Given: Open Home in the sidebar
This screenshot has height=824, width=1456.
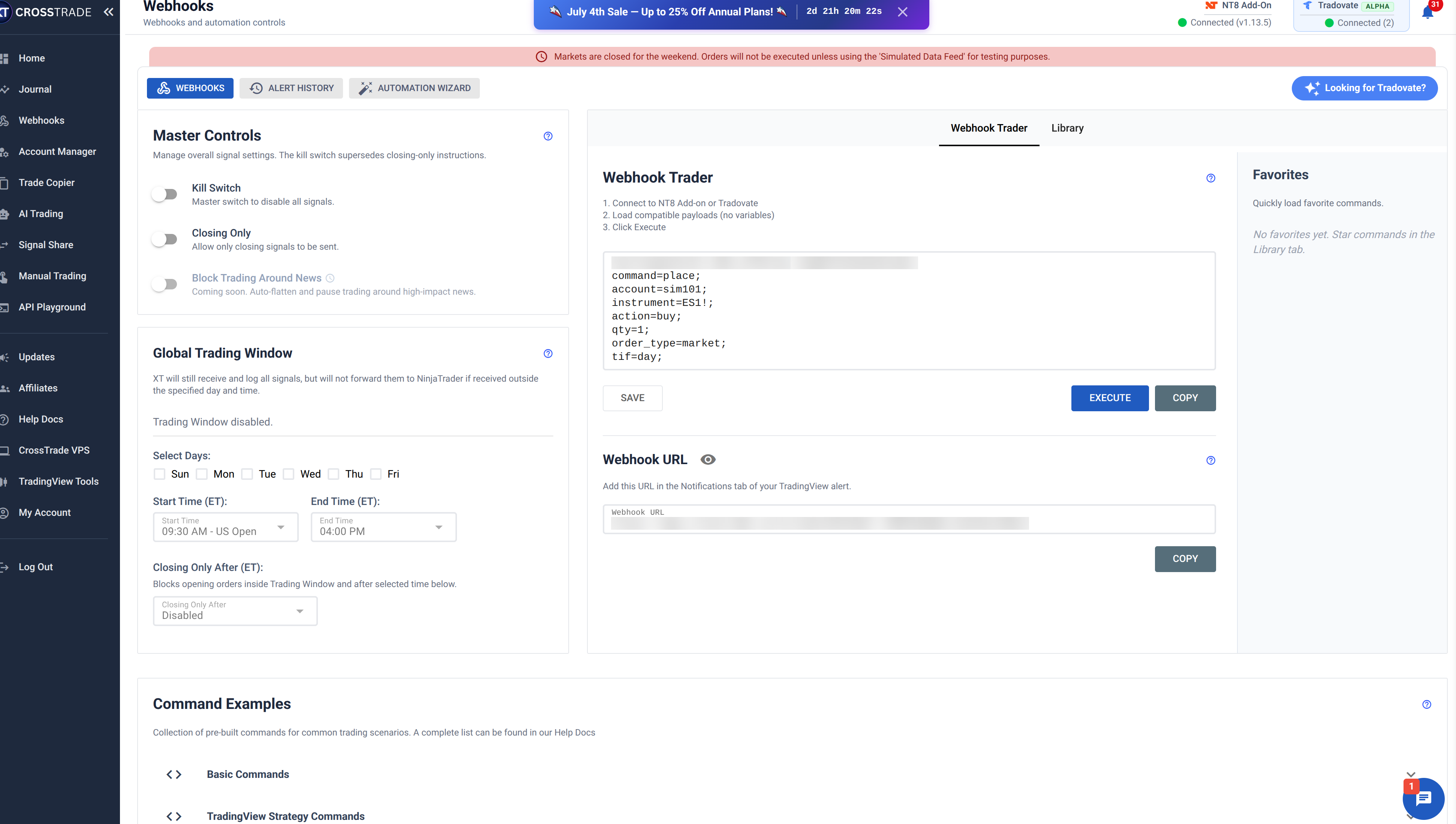Looking at the screenshot, I should (x=32, y=58).
